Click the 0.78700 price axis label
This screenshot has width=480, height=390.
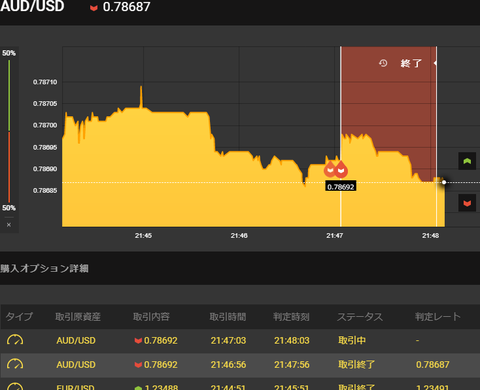(x=45, y=125)
